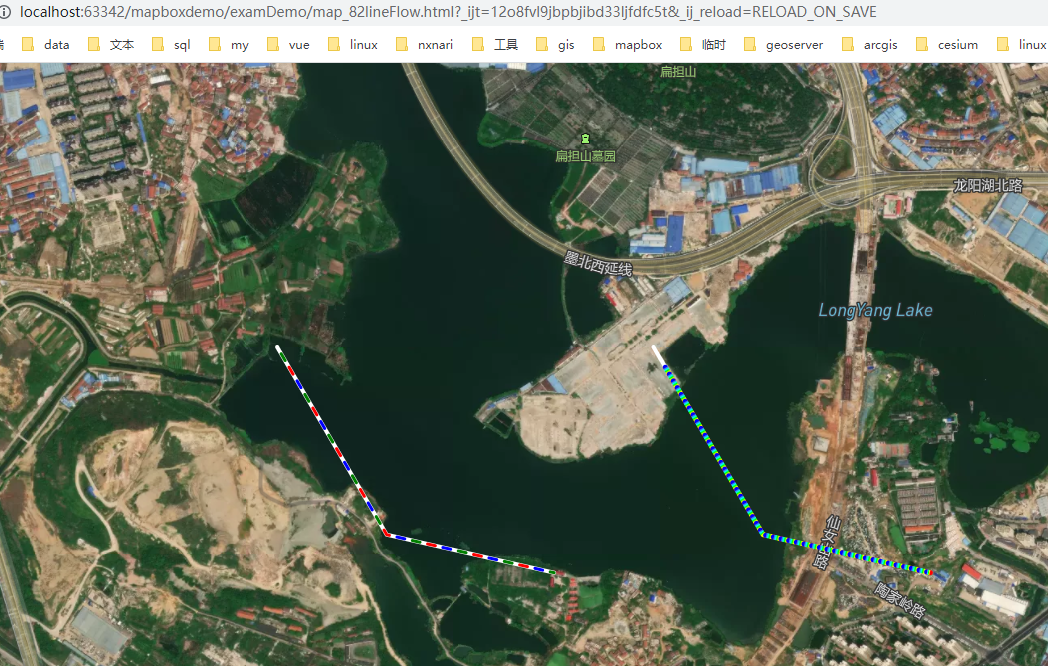
Task: Open the vue bookmark folder icon
Action: (x=272, y=44)
